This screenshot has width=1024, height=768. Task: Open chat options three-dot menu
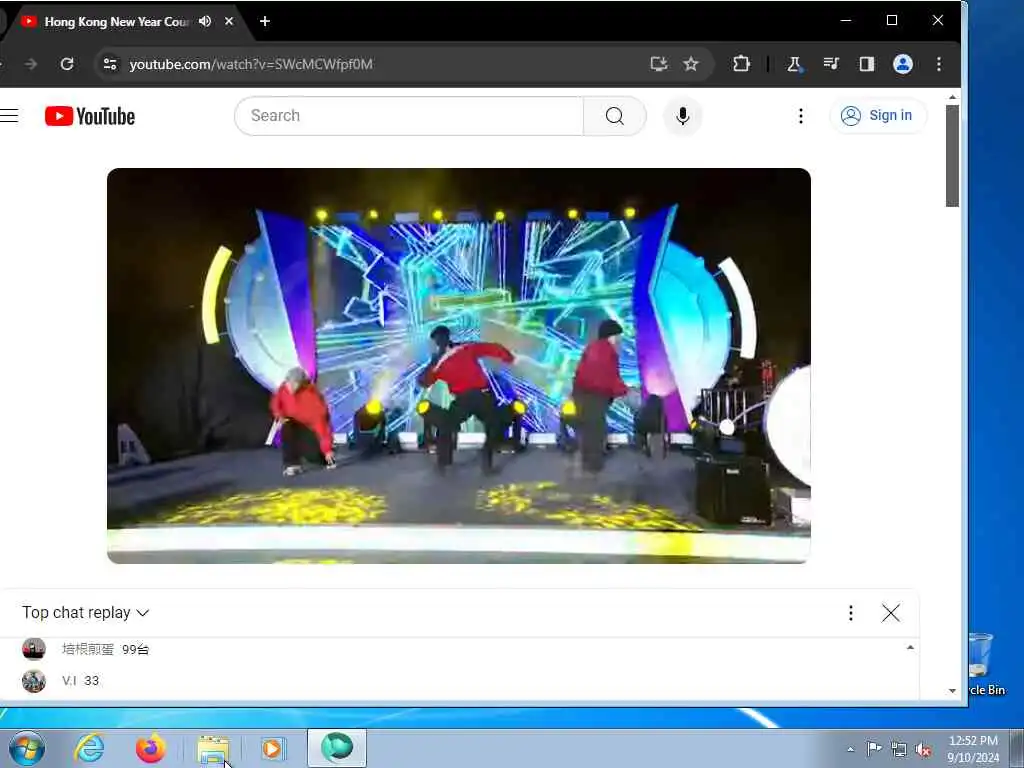850,613
